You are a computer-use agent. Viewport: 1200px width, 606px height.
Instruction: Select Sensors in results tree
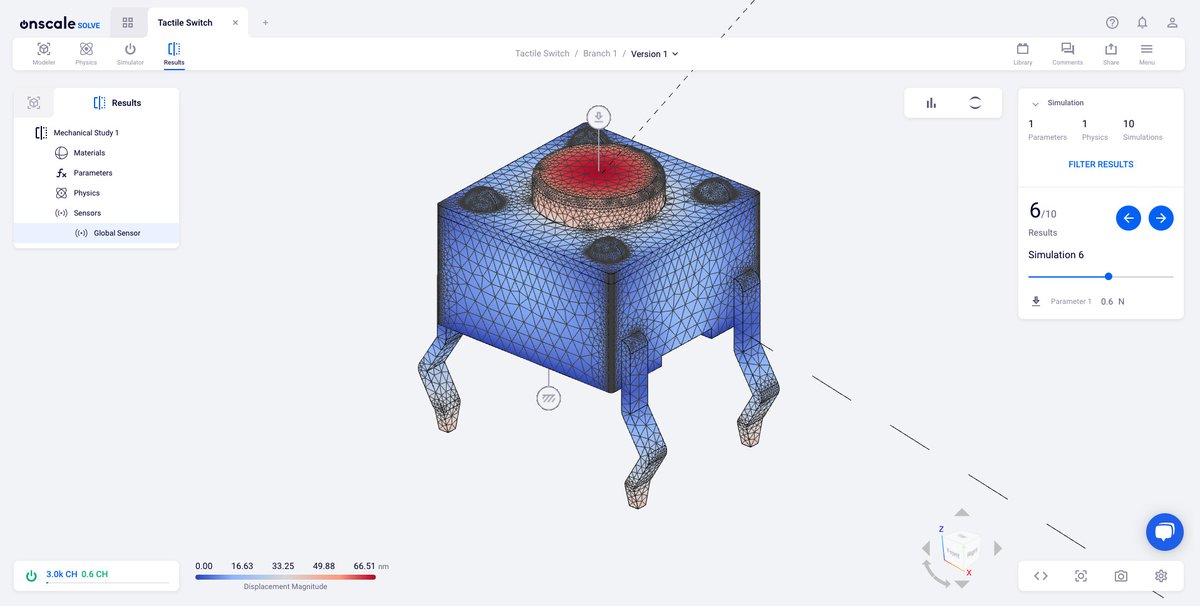point(87,213)
